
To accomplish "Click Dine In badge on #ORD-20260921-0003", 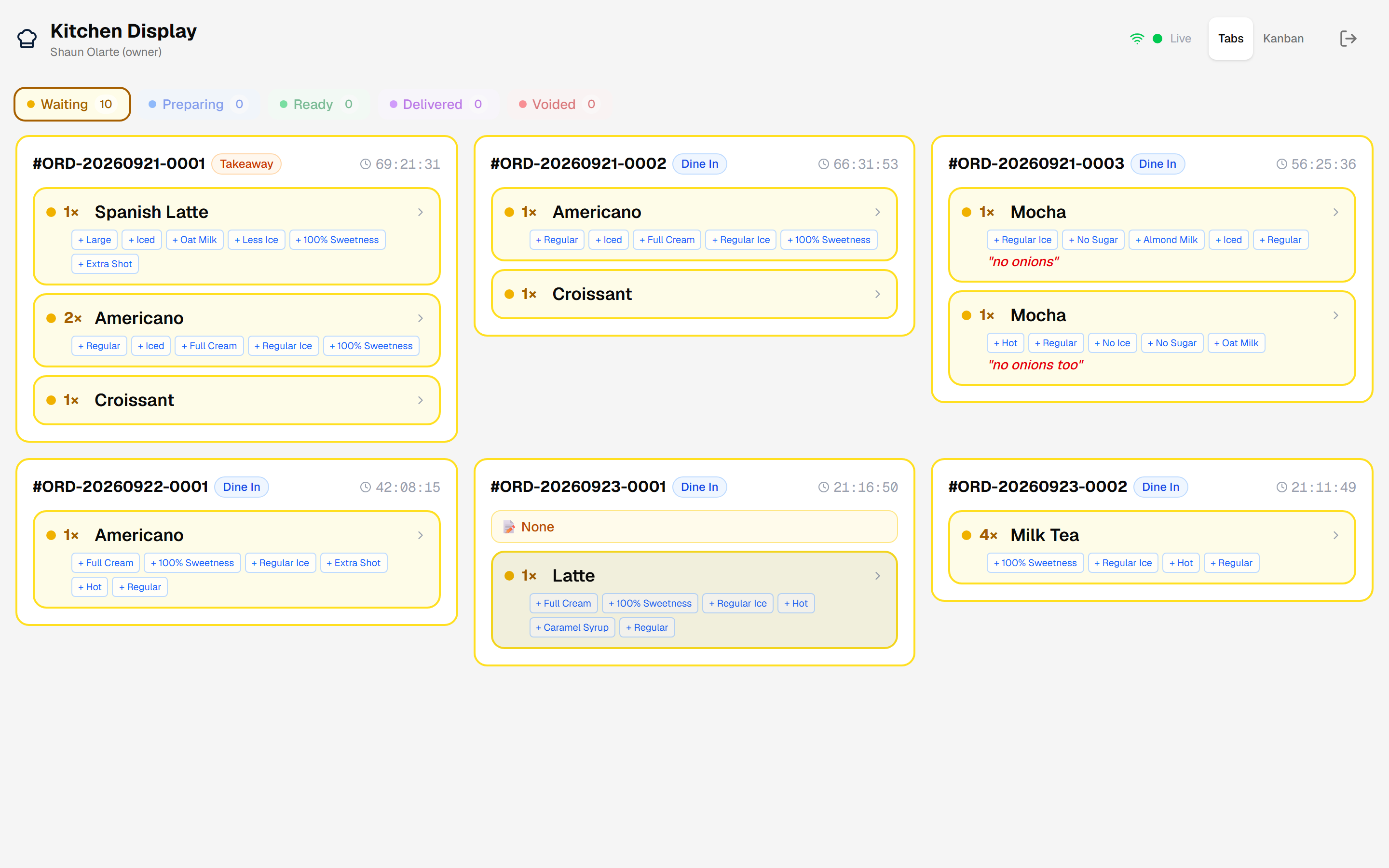I will click(1157, 164).
